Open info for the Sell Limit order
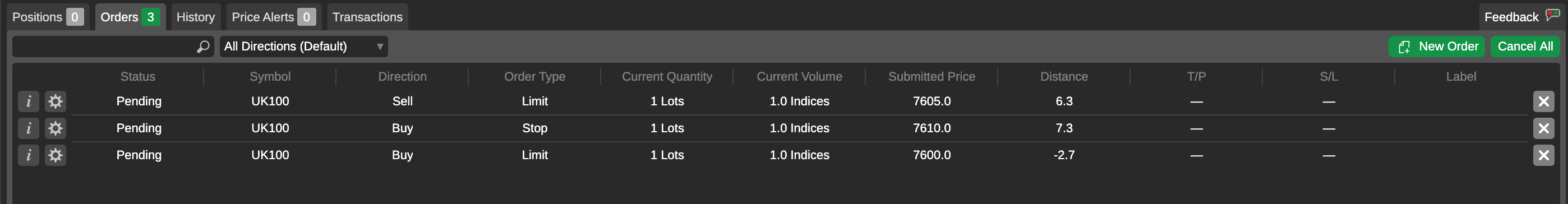This screenshot has width=1568, height=204. point(29,101)
